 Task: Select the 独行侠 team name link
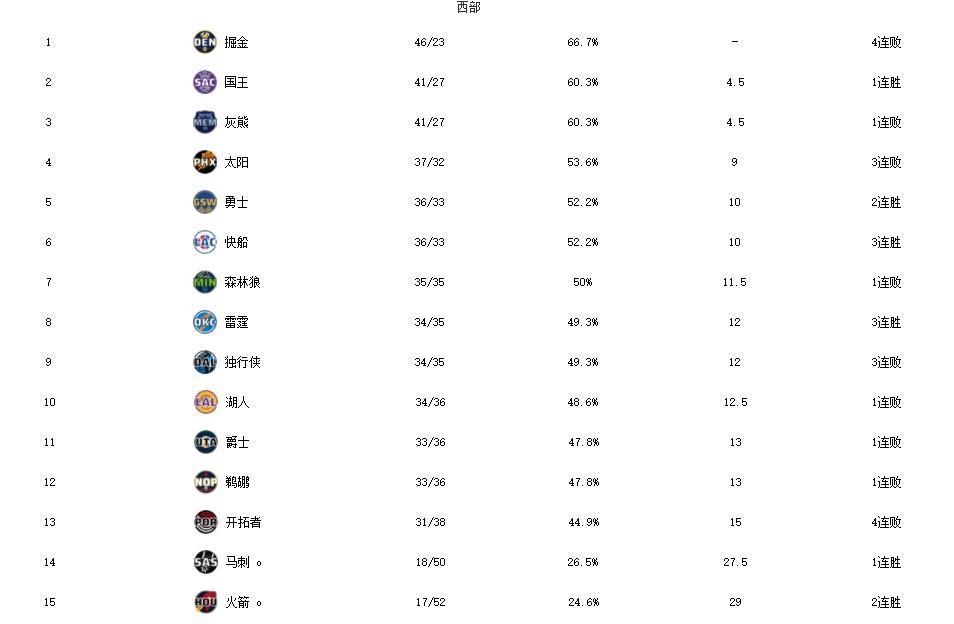(243, 362)
